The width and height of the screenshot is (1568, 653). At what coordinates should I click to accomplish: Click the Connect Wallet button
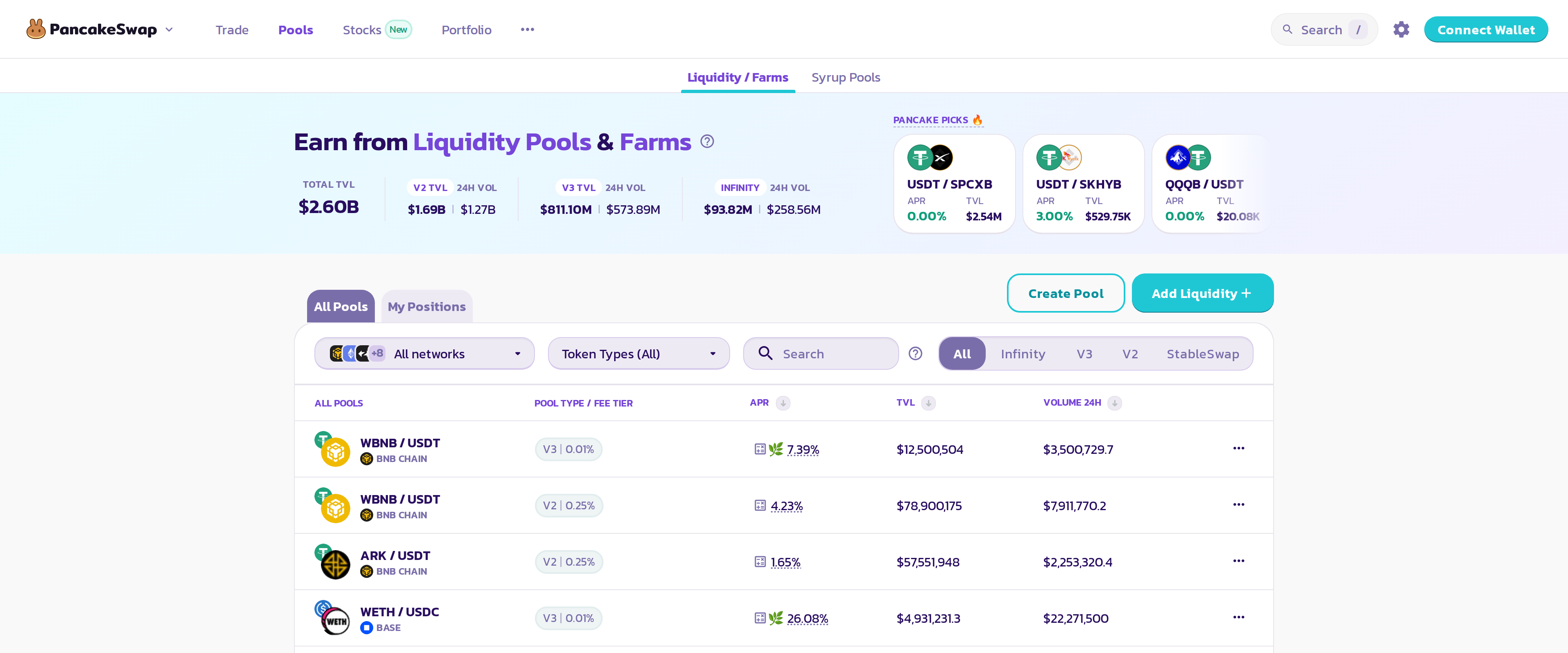pyautogui.click(x=1486, y=29)
